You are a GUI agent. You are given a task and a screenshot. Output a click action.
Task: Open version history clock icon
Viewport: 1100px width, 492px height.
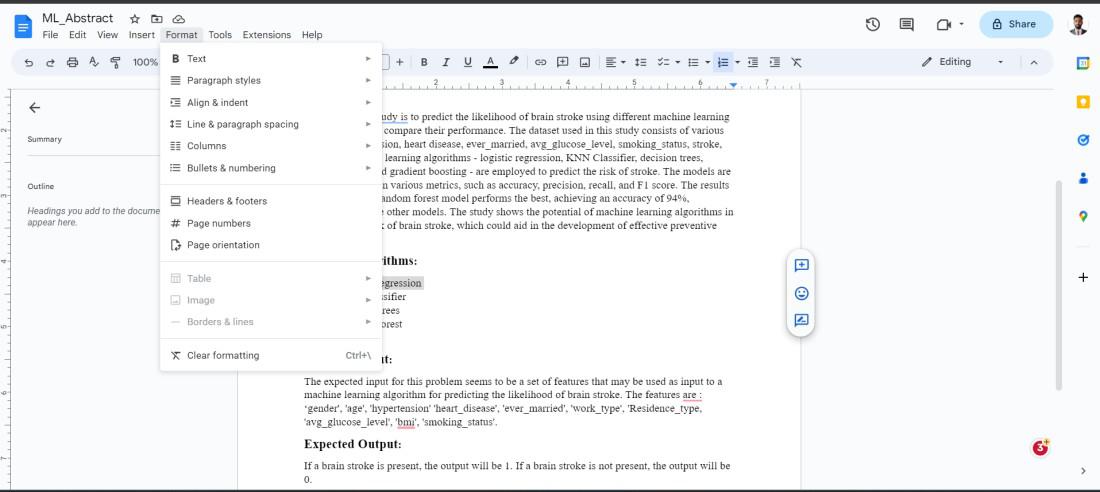(872, 25)
